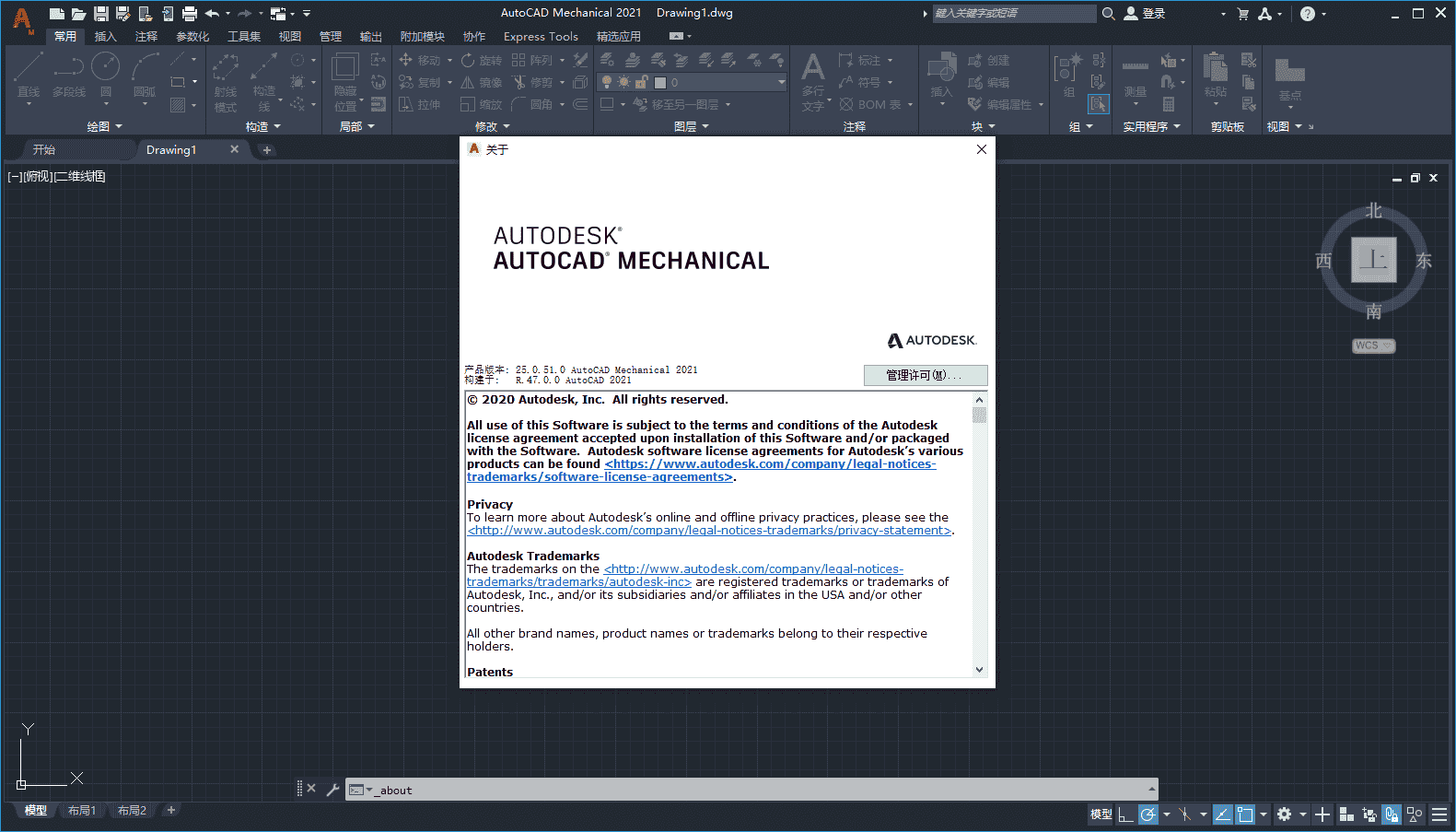Open the layer list dropdown
This screenshot has height=832, width=1456.
(x=781, y=82)
